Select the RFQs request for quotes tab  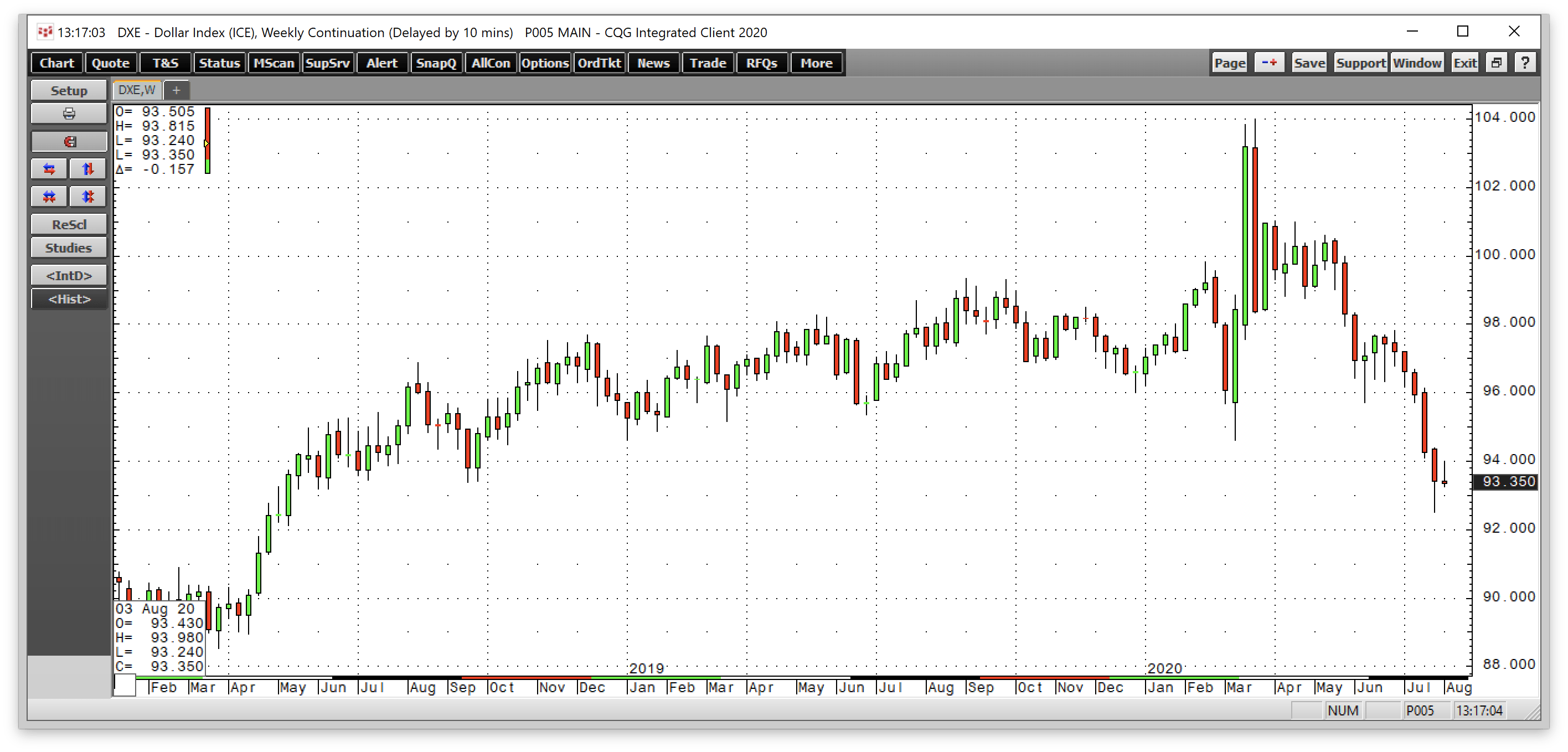click(761, 62)
